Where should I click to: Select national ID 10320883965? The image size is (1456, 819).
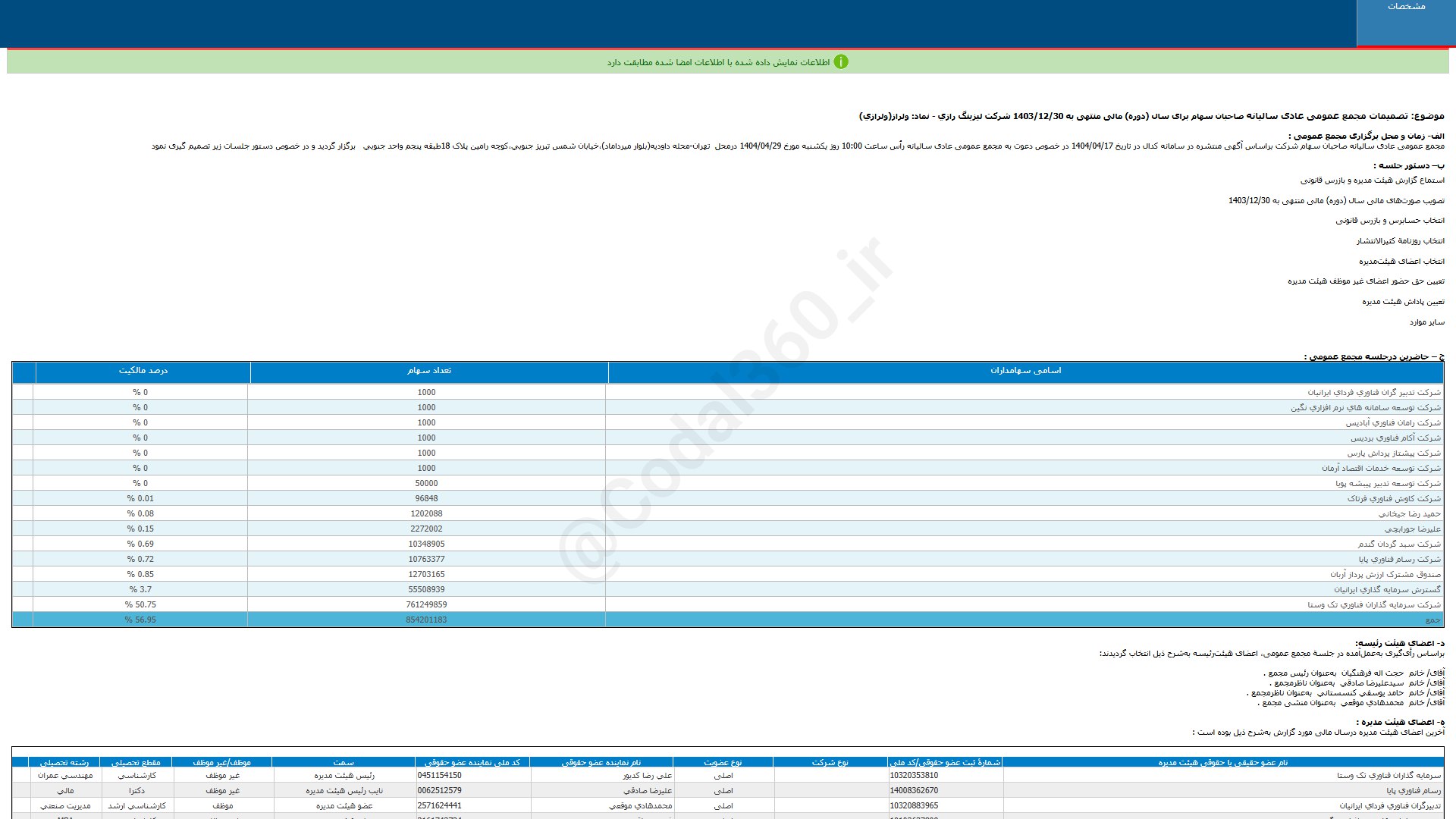pyautogui.click(x=914, y=806)
